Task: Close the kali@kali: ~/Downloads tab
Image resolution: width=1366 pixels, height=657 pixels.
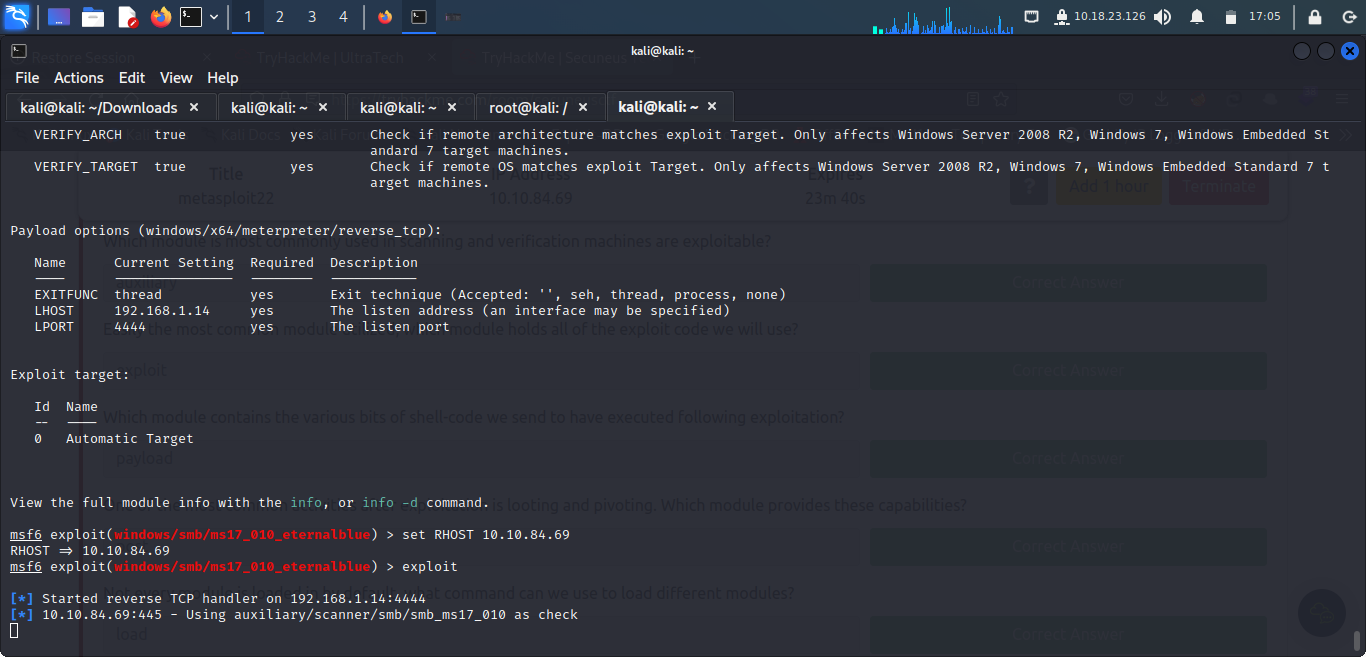Action: pos(194,107)
